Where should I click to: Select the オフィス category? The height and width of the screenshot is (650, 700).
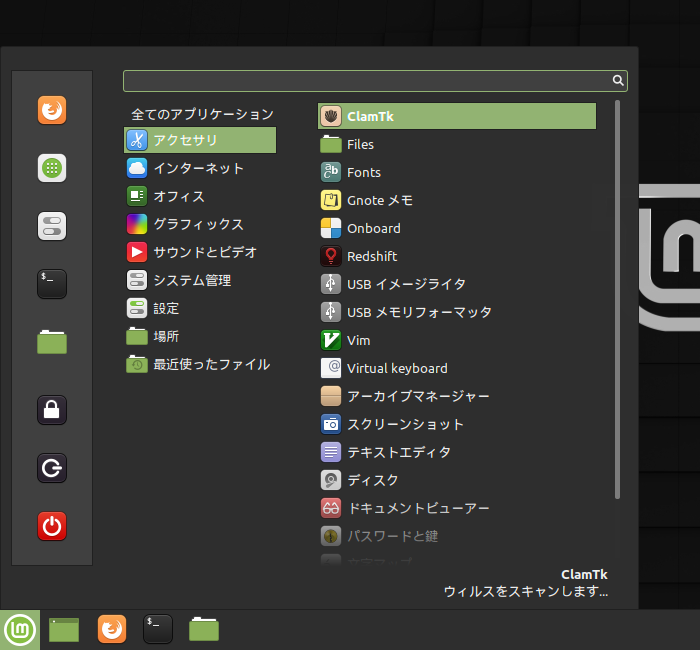tap(200, 196)
